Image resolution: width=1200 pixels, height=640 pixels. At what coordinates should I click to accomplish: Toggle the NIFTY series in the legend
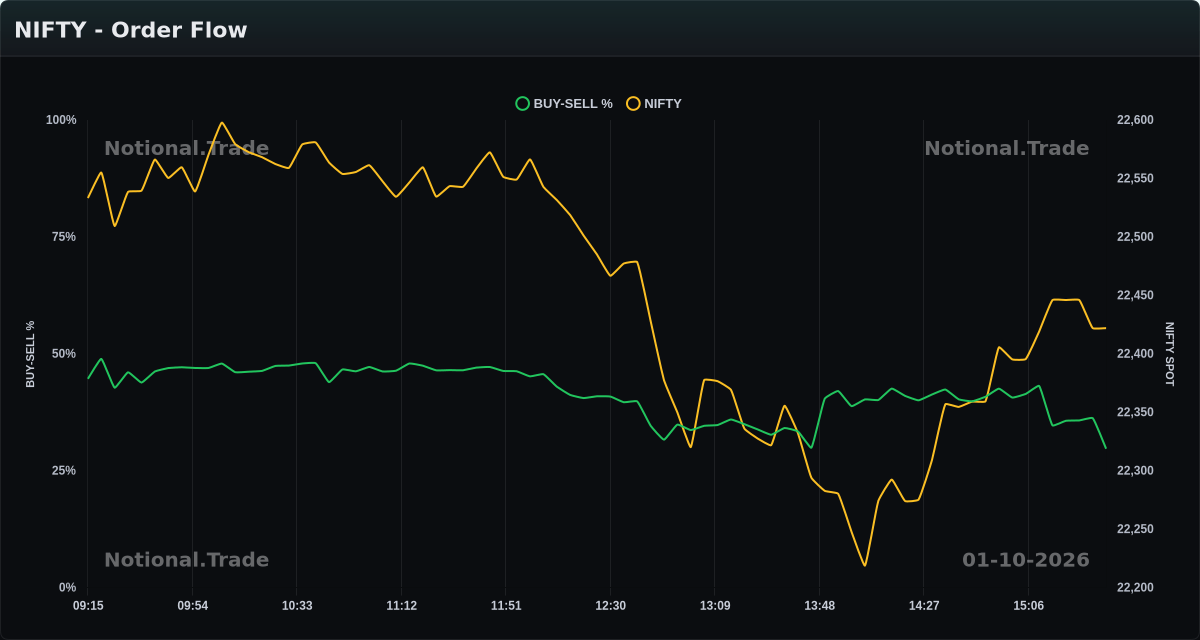654,103
